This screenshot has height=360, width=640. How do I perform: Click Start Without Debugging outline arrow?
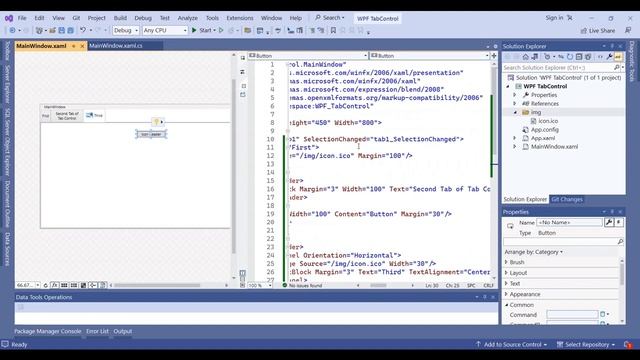coord(221,30)
